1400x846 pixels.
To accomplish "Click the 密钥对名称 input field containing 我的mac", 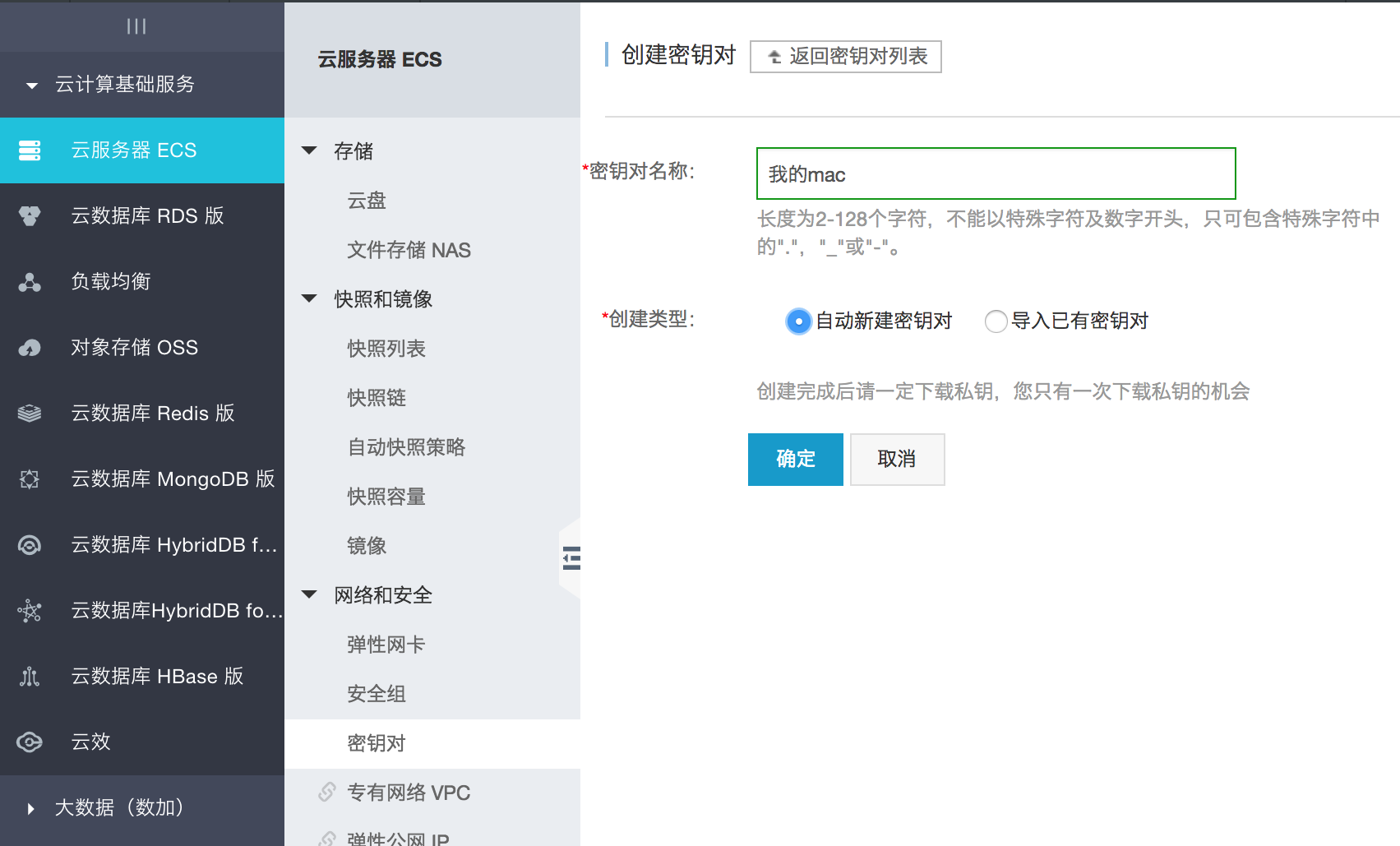I will 996,173.
